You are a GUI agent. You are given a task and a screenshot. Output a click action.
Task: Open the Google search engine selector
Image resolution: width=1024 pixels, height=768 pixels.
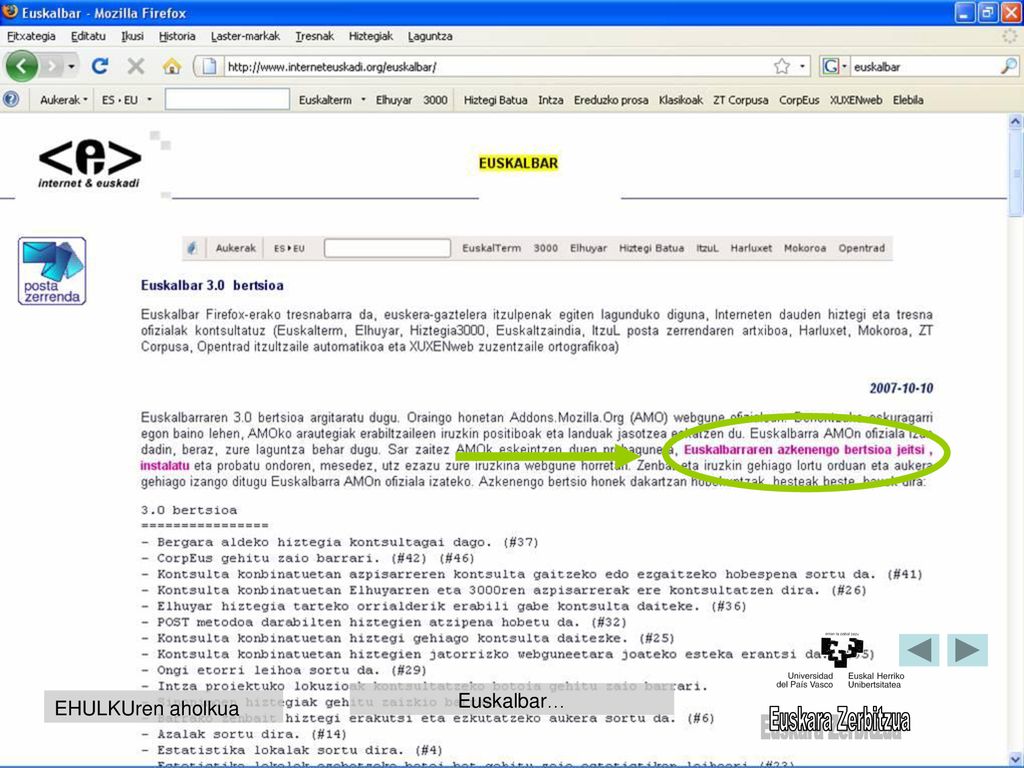[834, 66]
